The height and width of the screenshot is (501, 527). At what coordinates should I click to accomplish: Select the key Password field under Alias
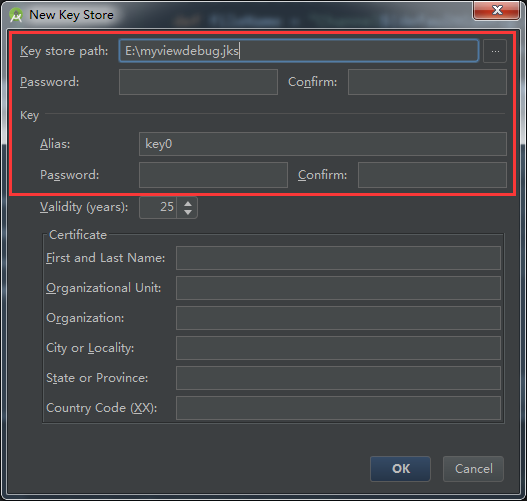(213, 175)
